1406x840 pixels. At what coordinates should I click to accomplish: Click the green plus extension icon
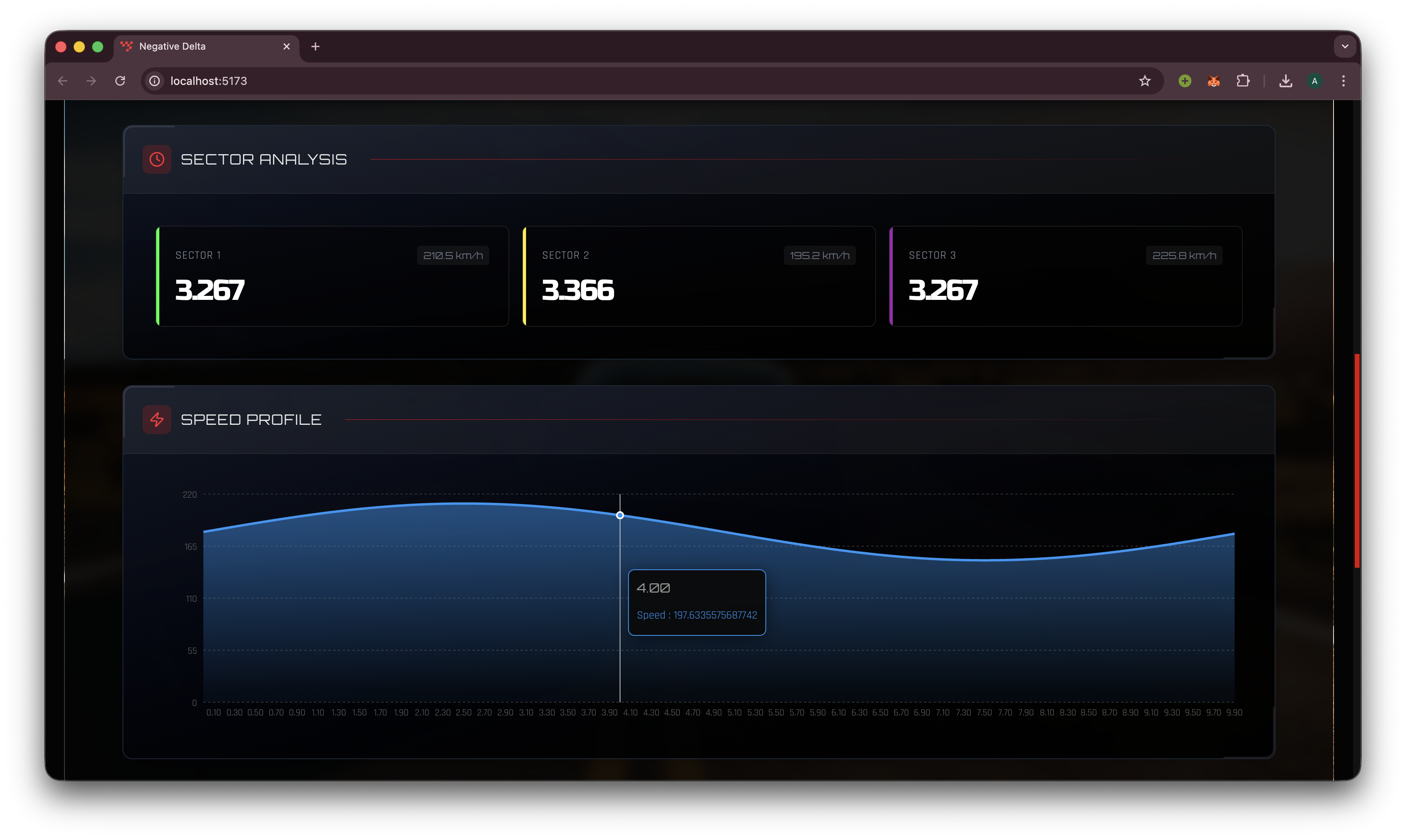pos(1185,81)
